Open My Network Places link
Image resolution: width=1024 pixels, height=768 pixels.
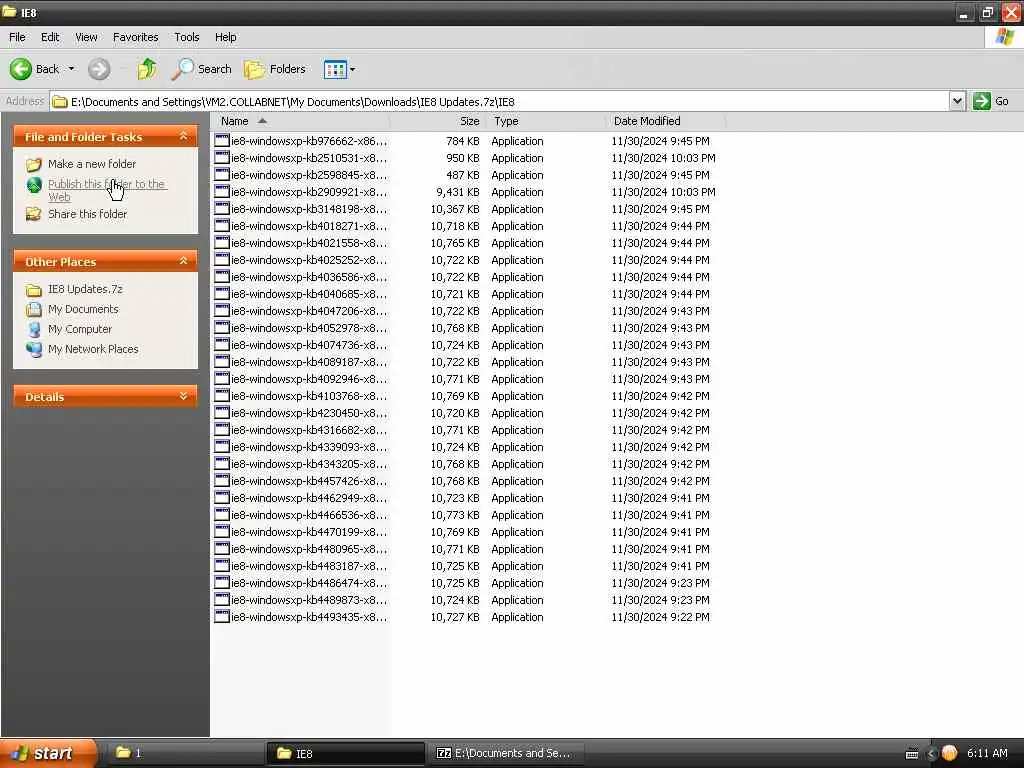tap(93, 349)
